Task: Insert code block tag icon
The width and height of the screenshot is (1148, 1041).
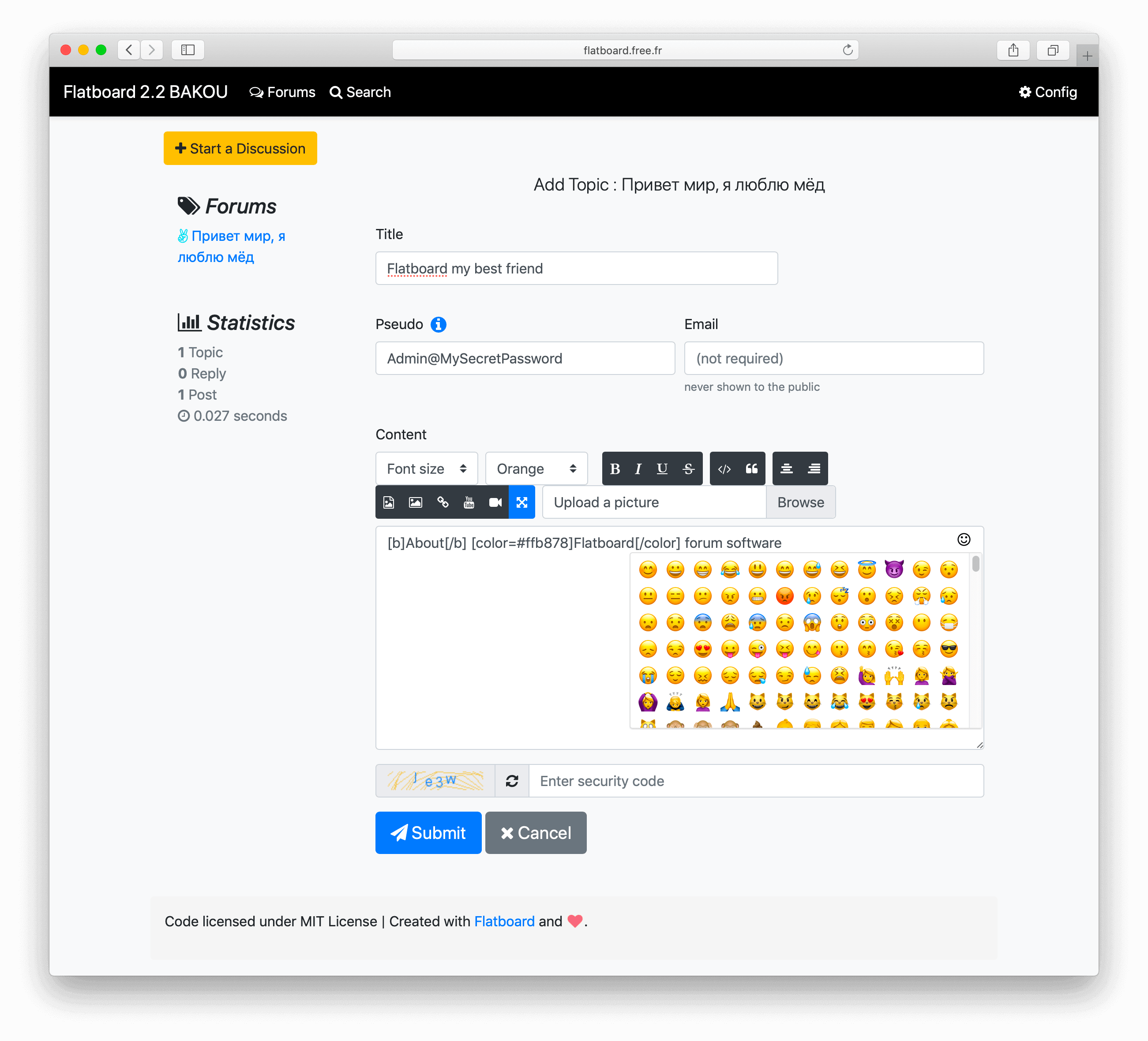Action: [724, 469]
